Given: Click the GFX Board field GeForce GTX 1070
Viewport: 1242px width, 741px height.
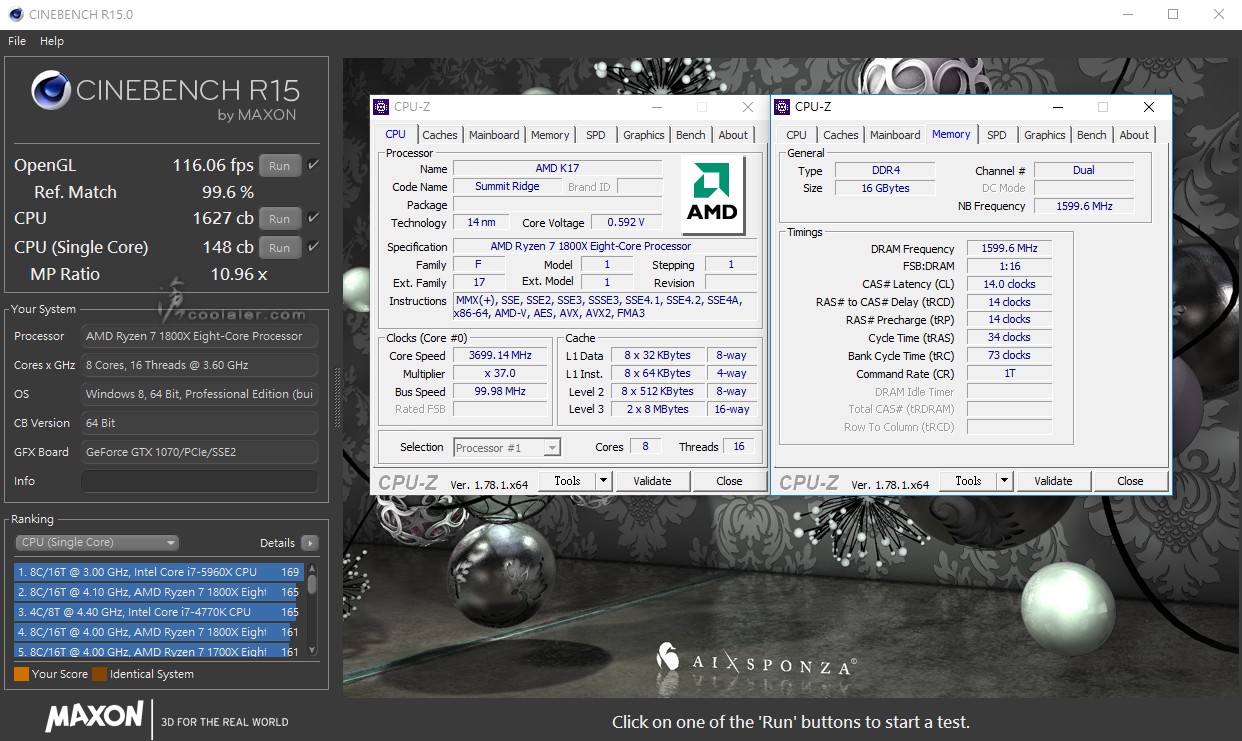Looking at the screenshot, I should pos(199,452).
